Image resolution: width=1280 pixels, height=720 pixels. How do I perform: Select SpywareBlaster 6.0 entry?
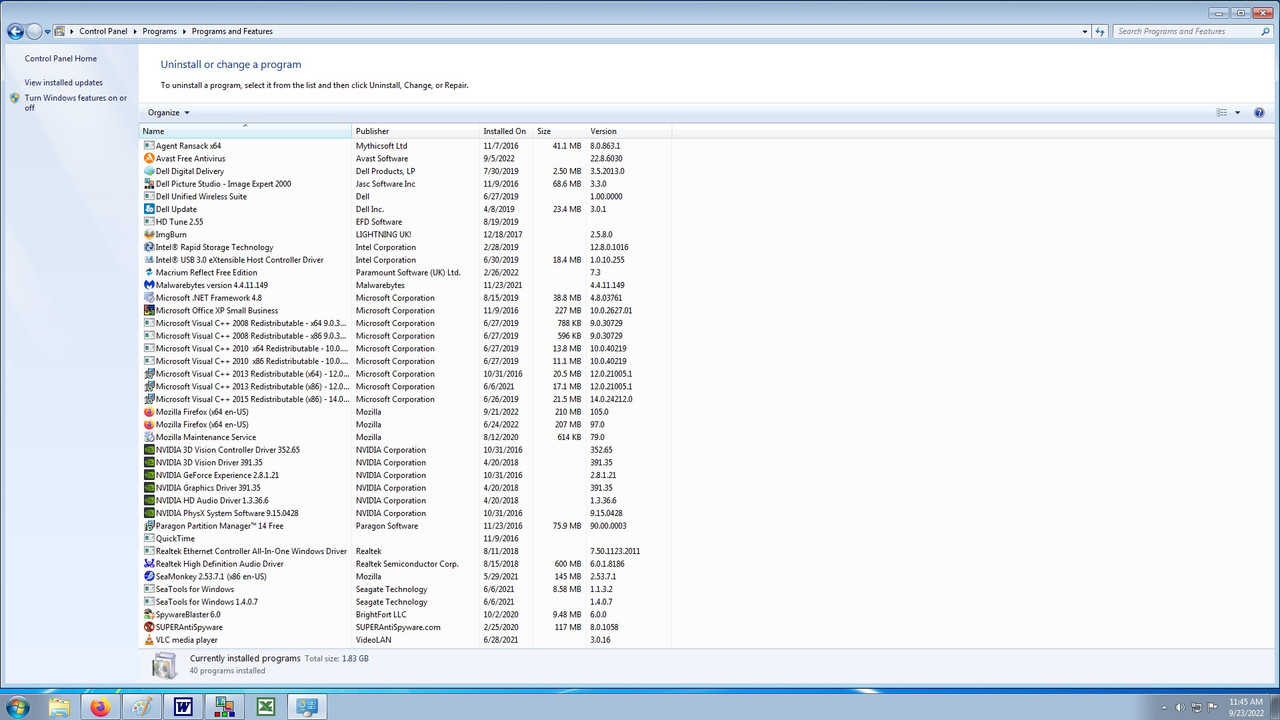(x=405, y=614)
